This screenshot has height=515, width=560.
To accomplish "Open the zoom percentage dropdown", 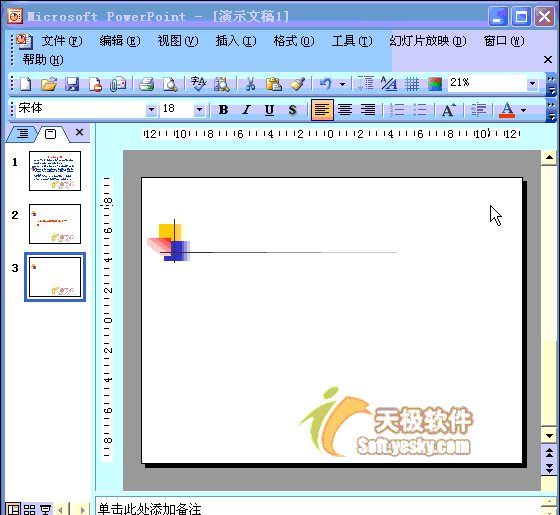I will click(532, 84).
